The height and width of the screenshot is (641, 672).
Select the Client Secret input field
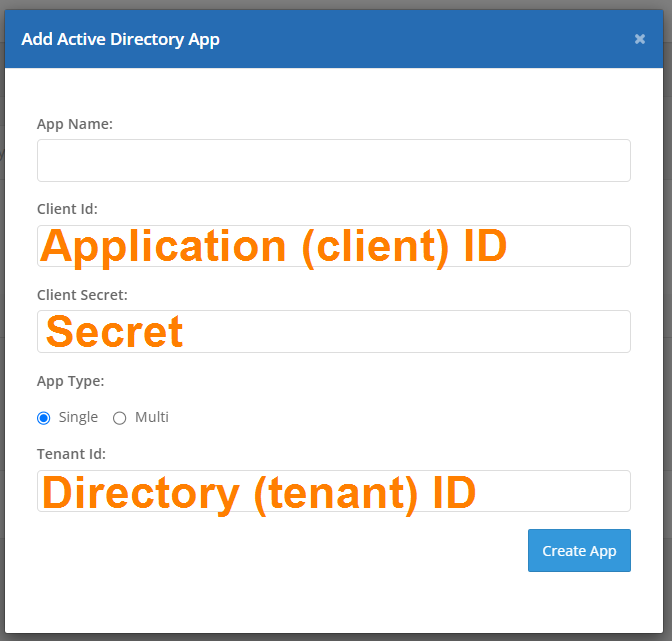click(x=333, y=332)
